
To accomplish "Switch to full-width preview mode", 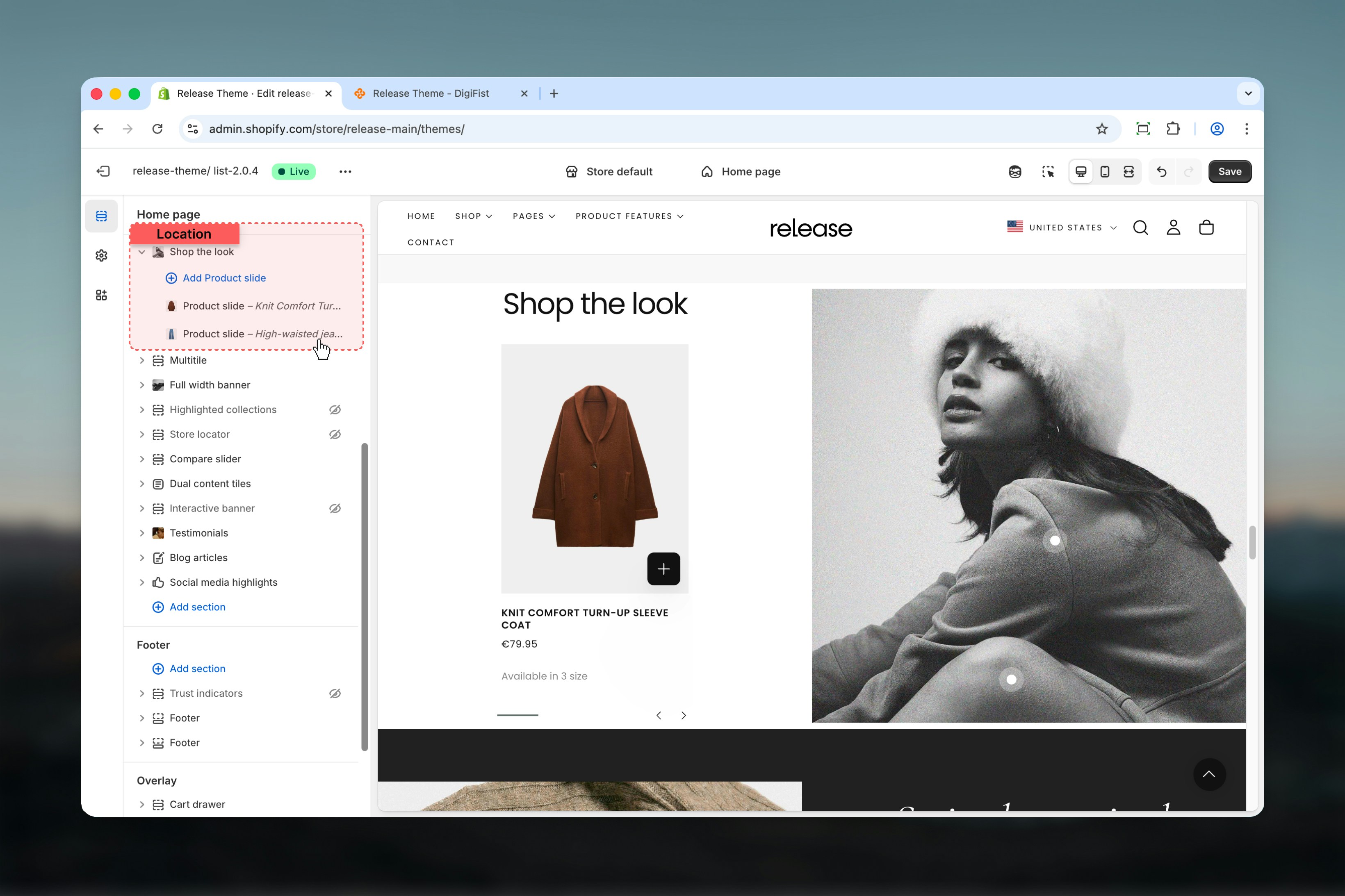I will pyautogui.click(x=1128, y=171).
